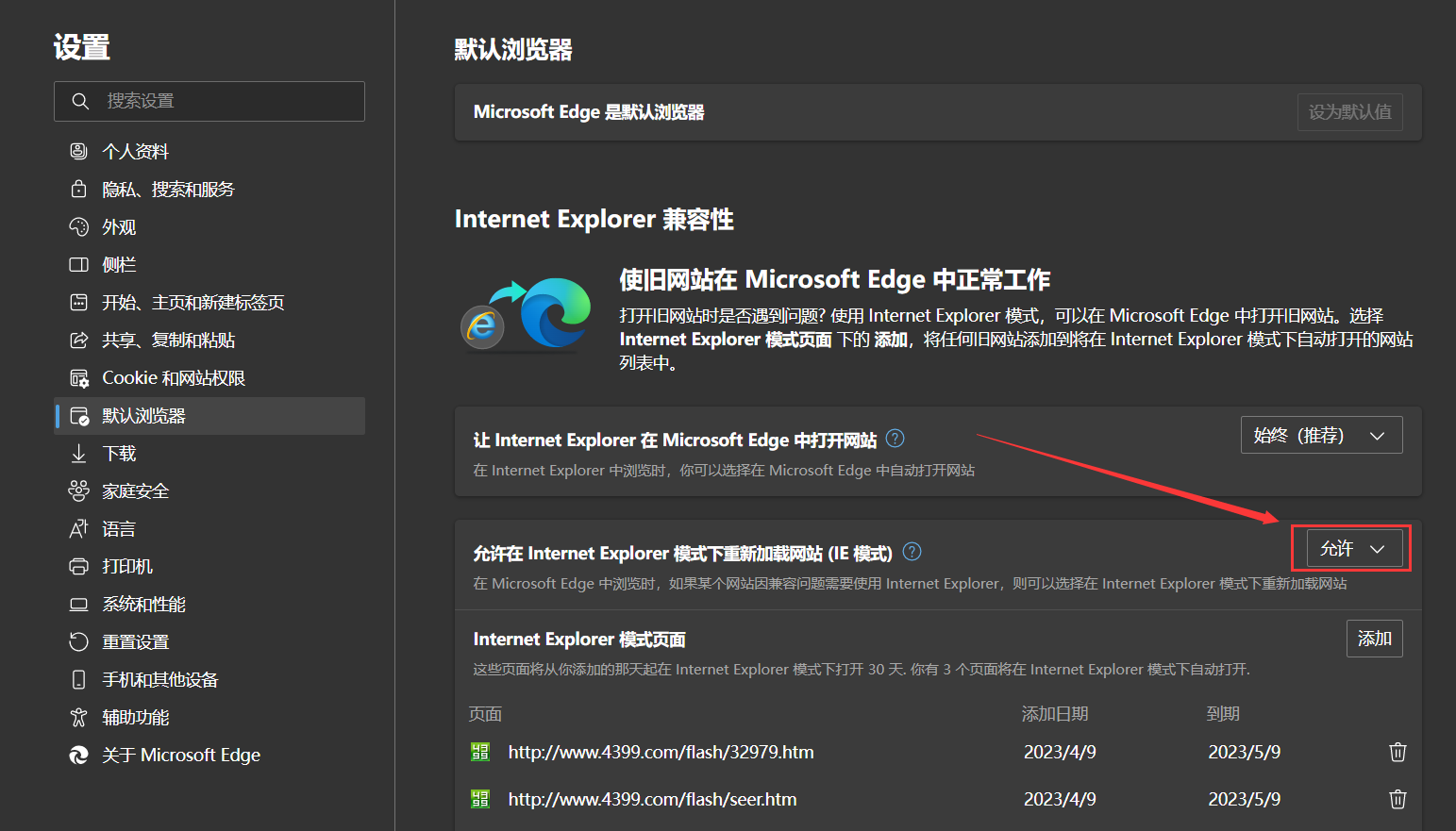The height and width of the screenshot is (831, 1456).
Task: Delete the 32979.htm page entry
Action: (x=1397, y=752)
